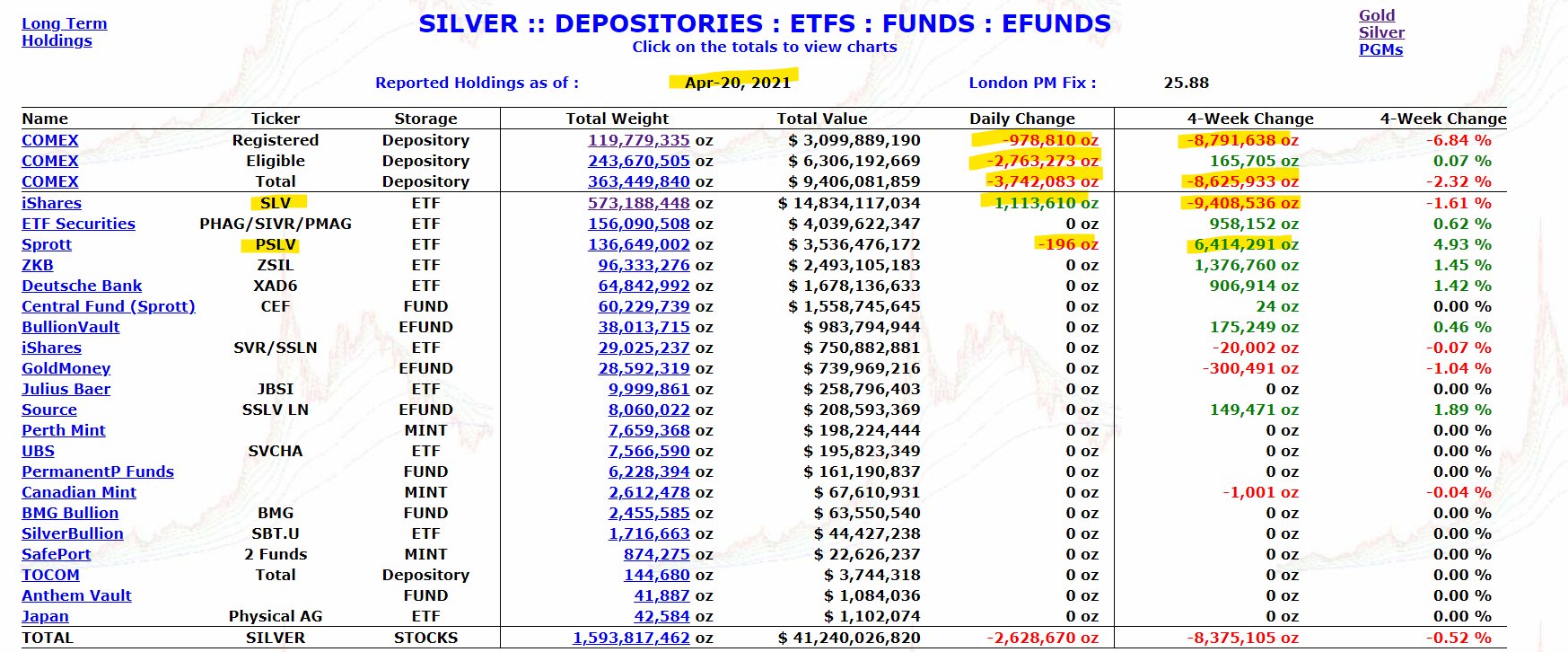View chart for total weight 60,229,739
The image size is (1568, 652).
click(x=644, y=306)
